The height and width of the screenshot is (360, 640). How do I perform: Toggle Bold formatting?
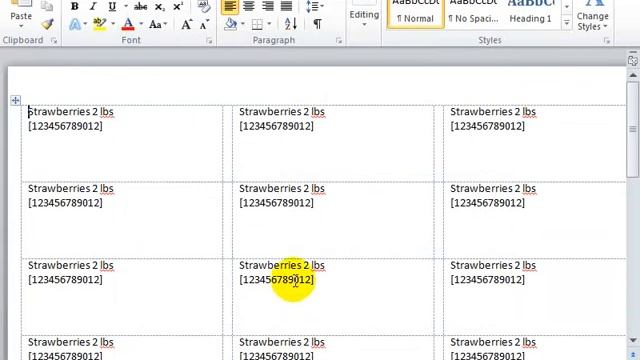(75, 6)
